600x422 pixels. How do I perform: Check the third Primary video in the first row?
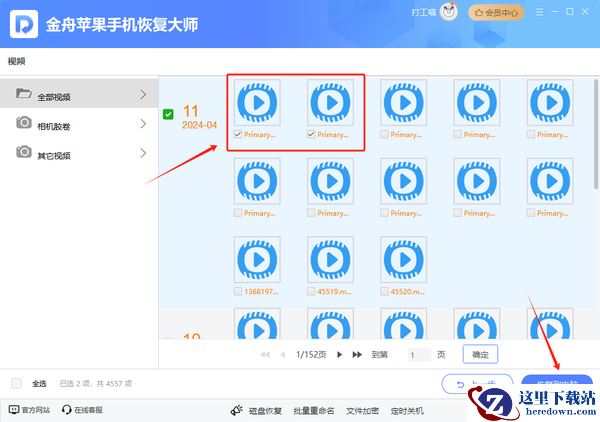384,134
